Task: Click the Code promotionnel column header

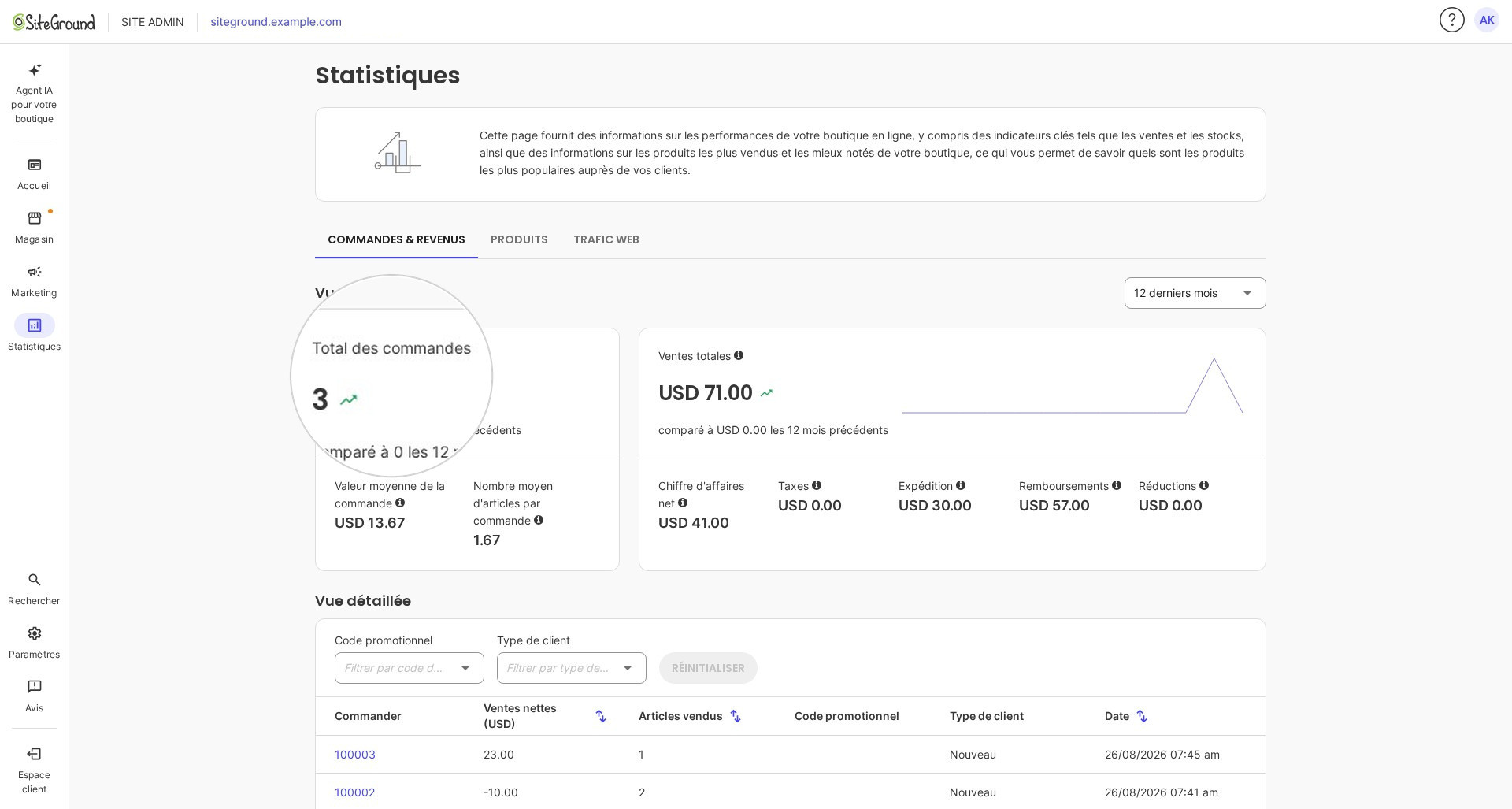Action: coord(847,716)
